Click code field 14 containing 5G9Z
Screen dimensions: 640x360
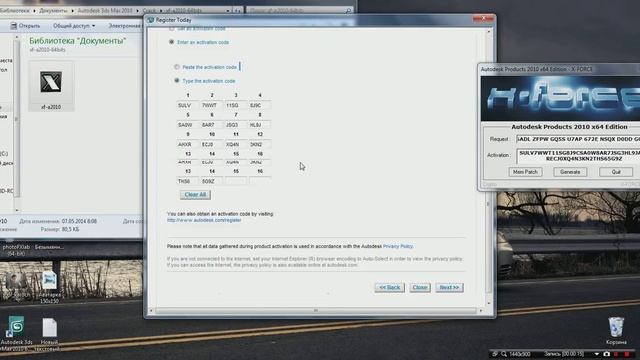[x=212, y=181]
